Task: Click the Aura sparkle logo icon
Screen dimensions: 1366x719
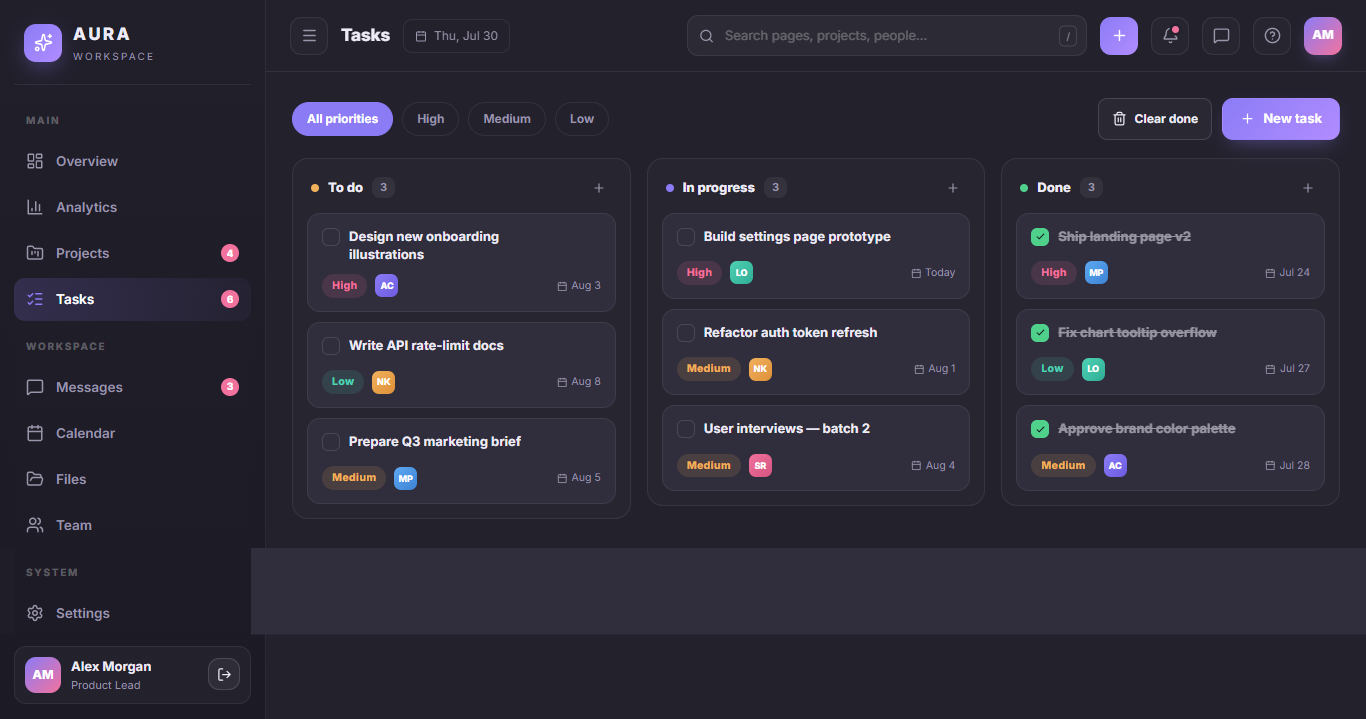Action: [x=43, y=43]
